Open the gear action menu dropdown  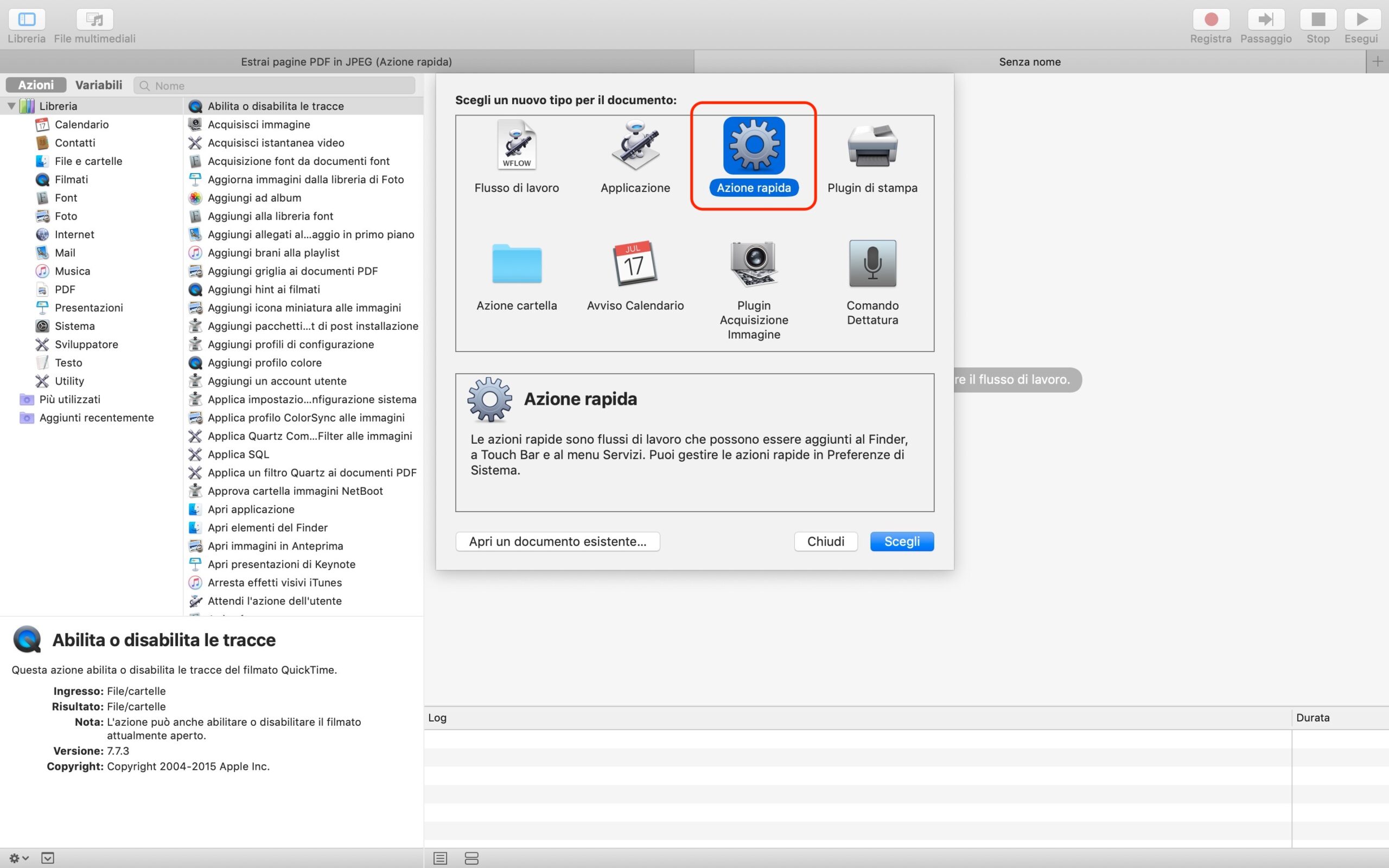18,858
